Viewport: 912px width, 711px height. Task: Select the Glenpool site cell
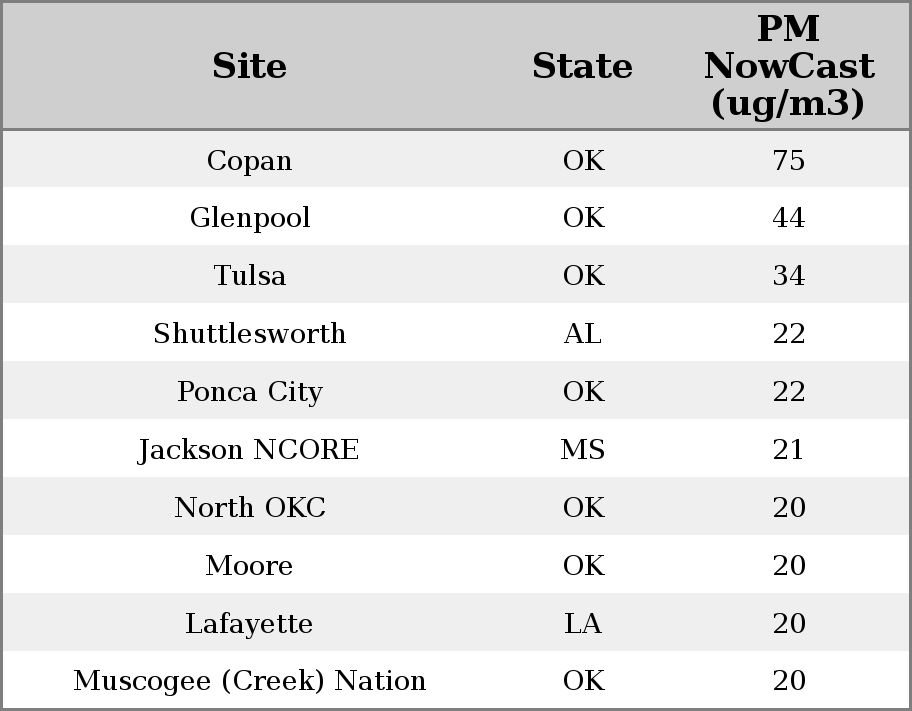coord(249,218)
